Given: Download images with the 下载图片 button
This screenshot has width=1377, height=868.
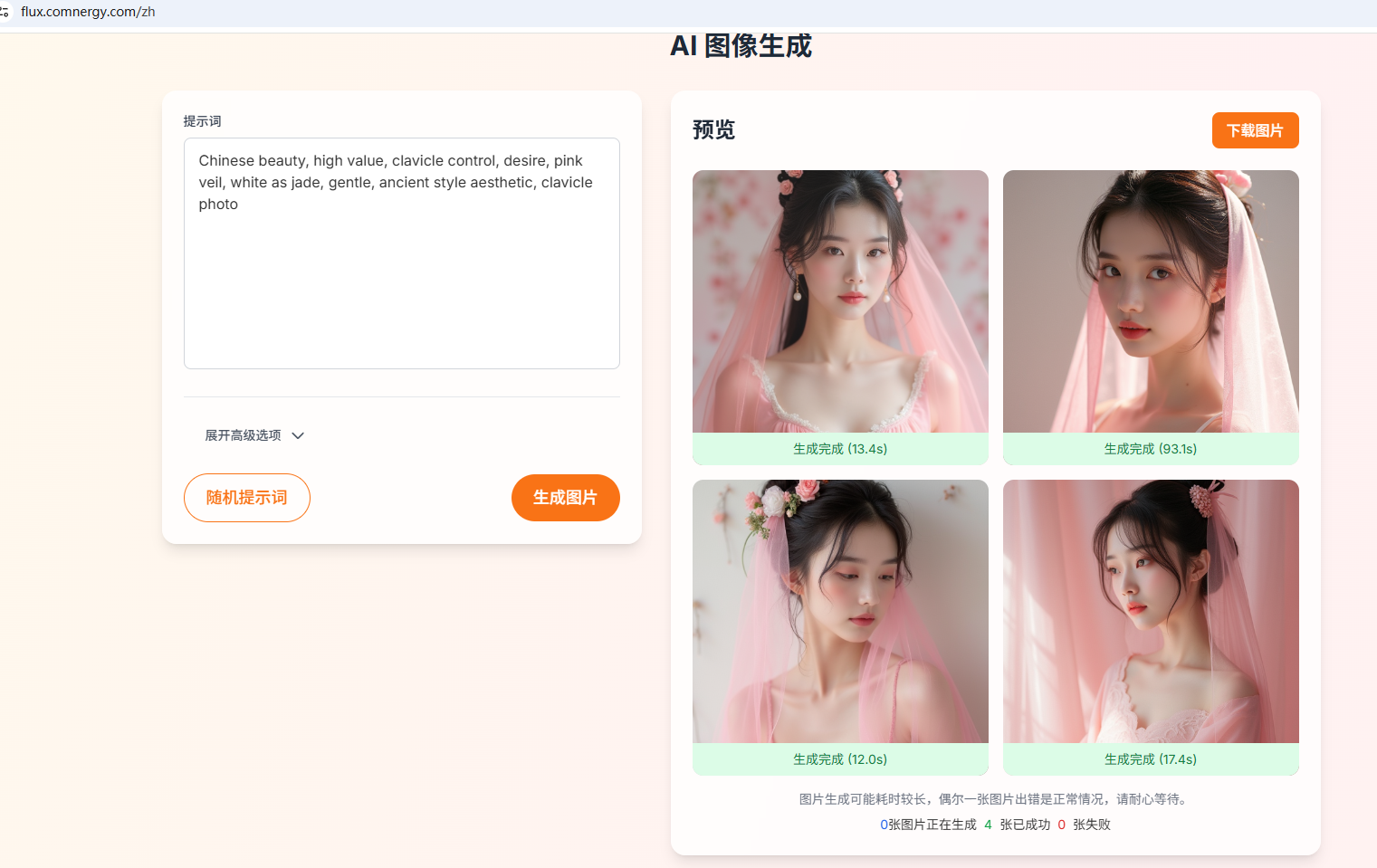Looking at the screenshot, I should tap(1255, 130).
